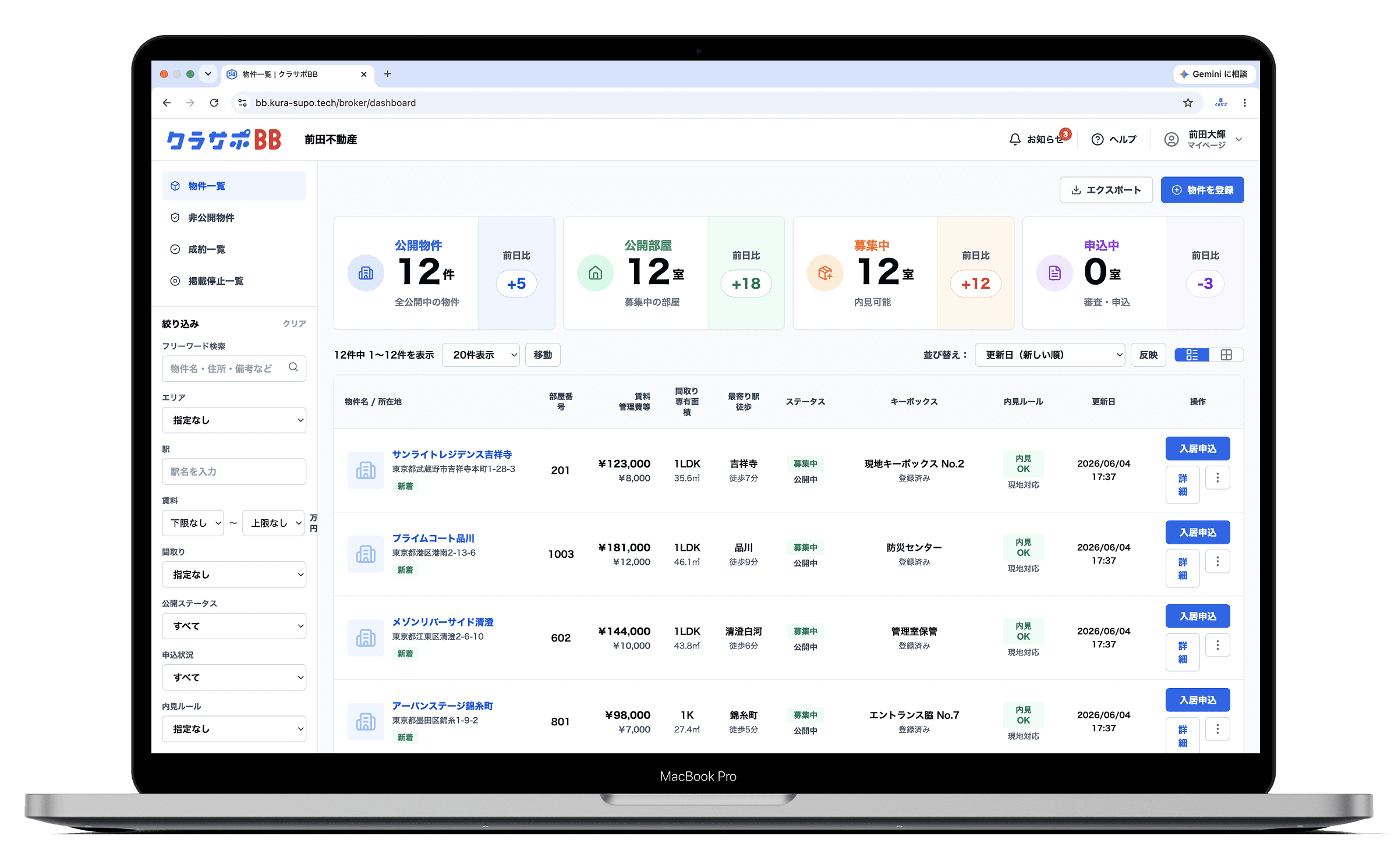Open more options for プライムコート品川 row

tap(1218, 562)
